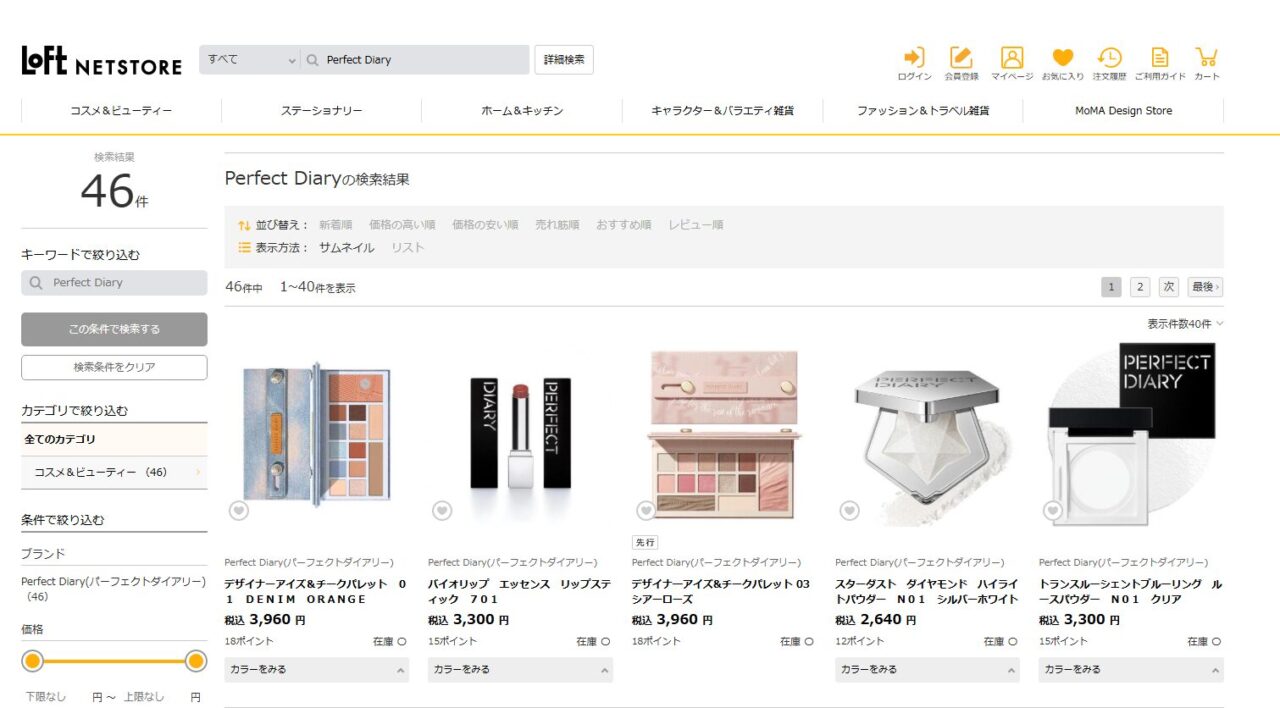Open the translucent loose powder image
1280x708 pixels.
click(x=1131, y=436)
